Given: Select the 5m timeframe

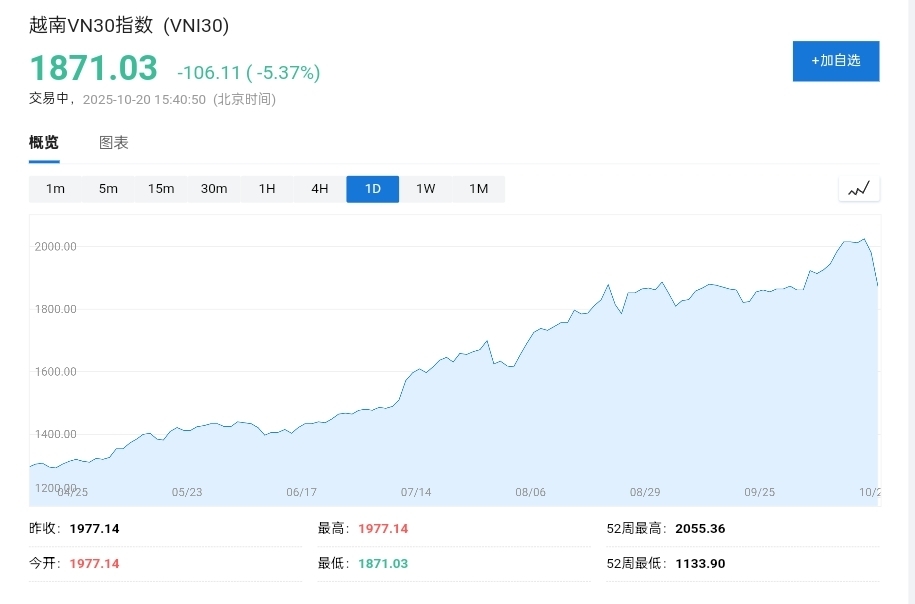Looking at the screenshot, I should pos(108,189).
